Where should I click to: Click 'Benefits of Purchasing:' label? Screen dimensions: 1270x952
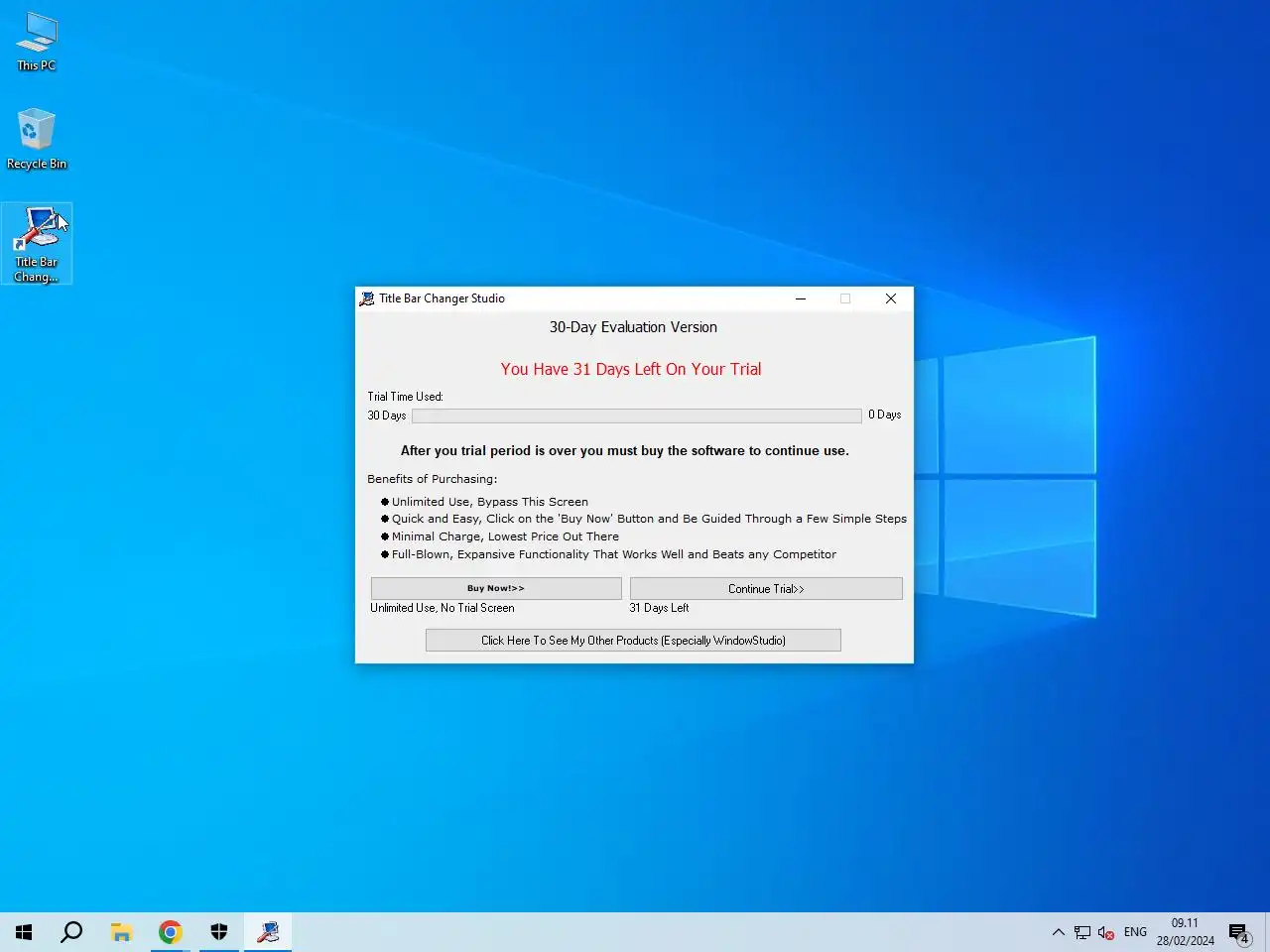click(433, 479)
